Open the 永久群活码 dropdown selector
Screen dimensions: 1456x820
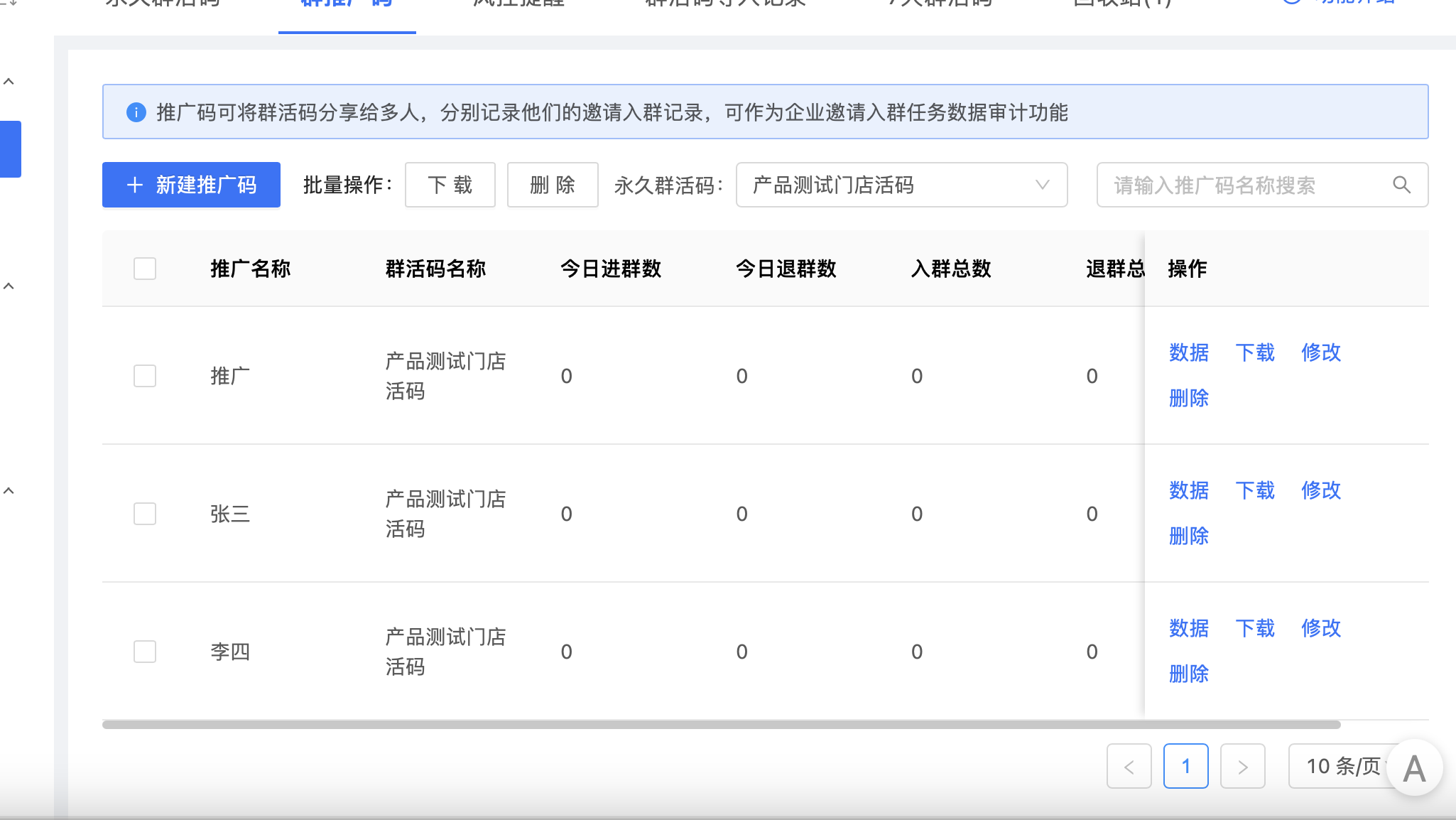coord(901,185)
